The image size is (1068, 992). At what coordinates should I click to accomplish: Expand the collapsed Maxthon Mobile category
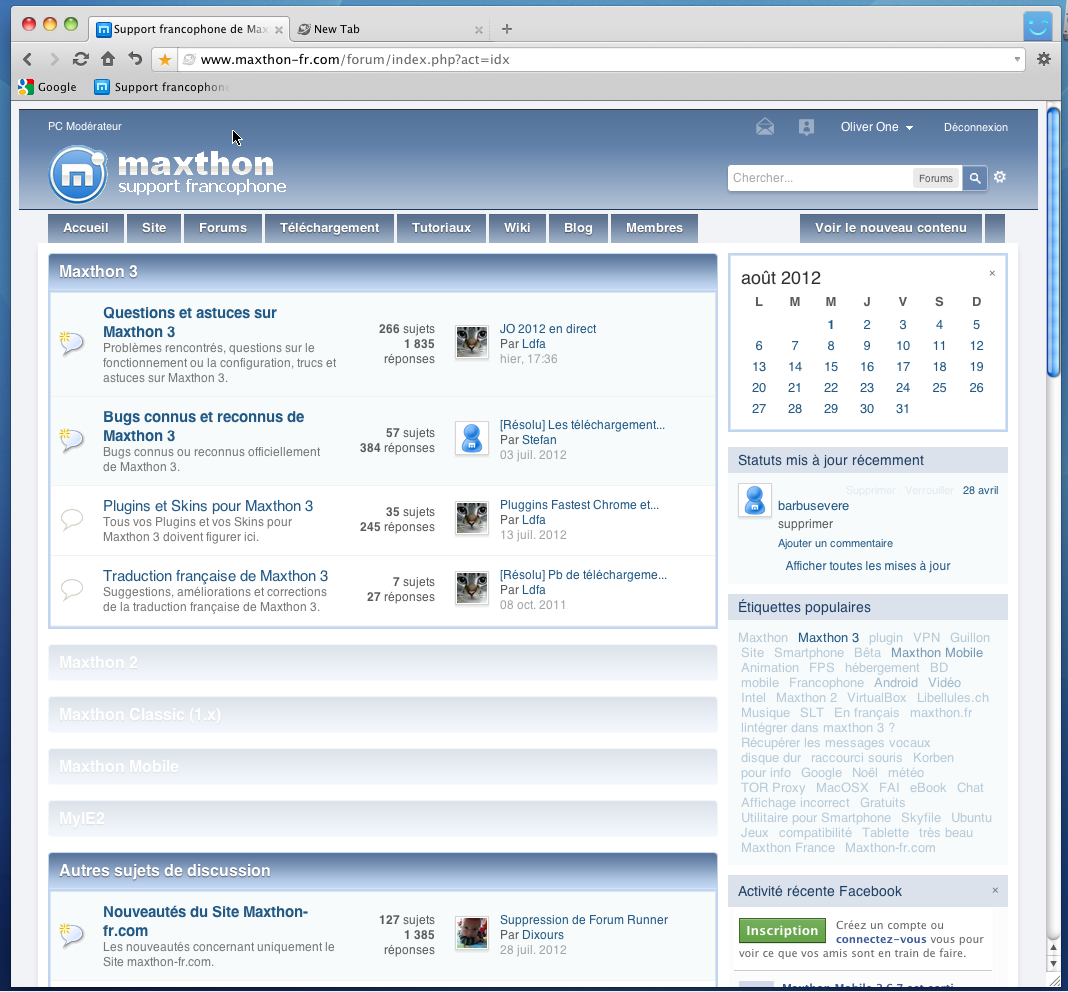click(x=383, y=766)
